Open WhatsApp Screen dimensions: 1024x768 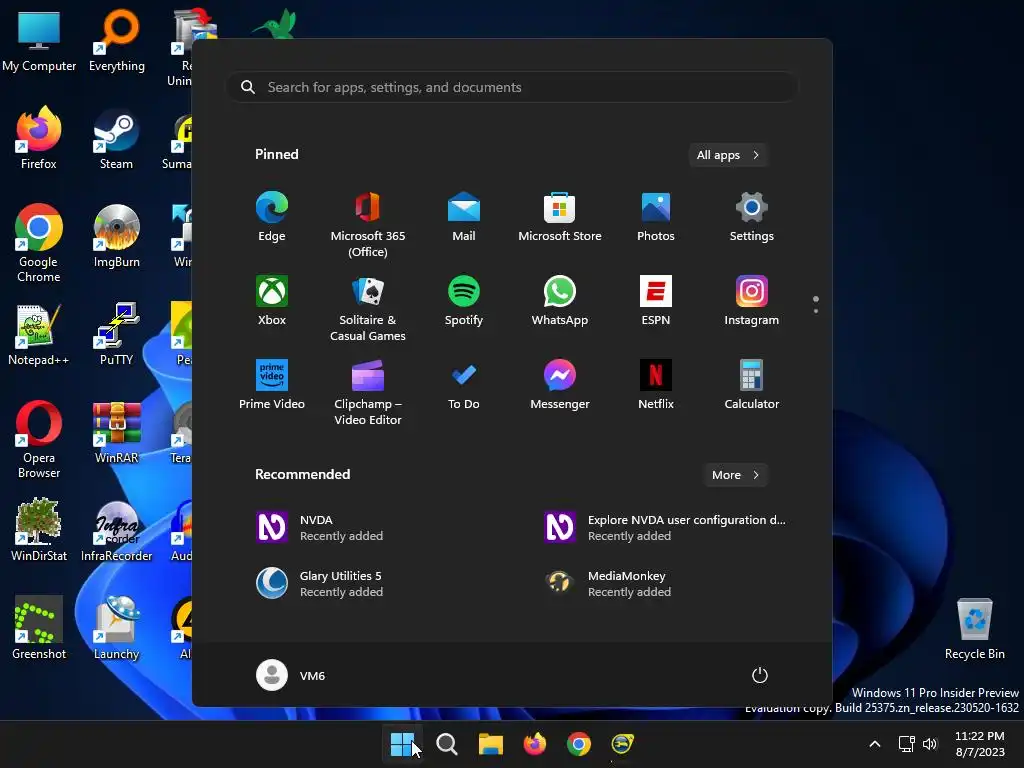[560, 301]
